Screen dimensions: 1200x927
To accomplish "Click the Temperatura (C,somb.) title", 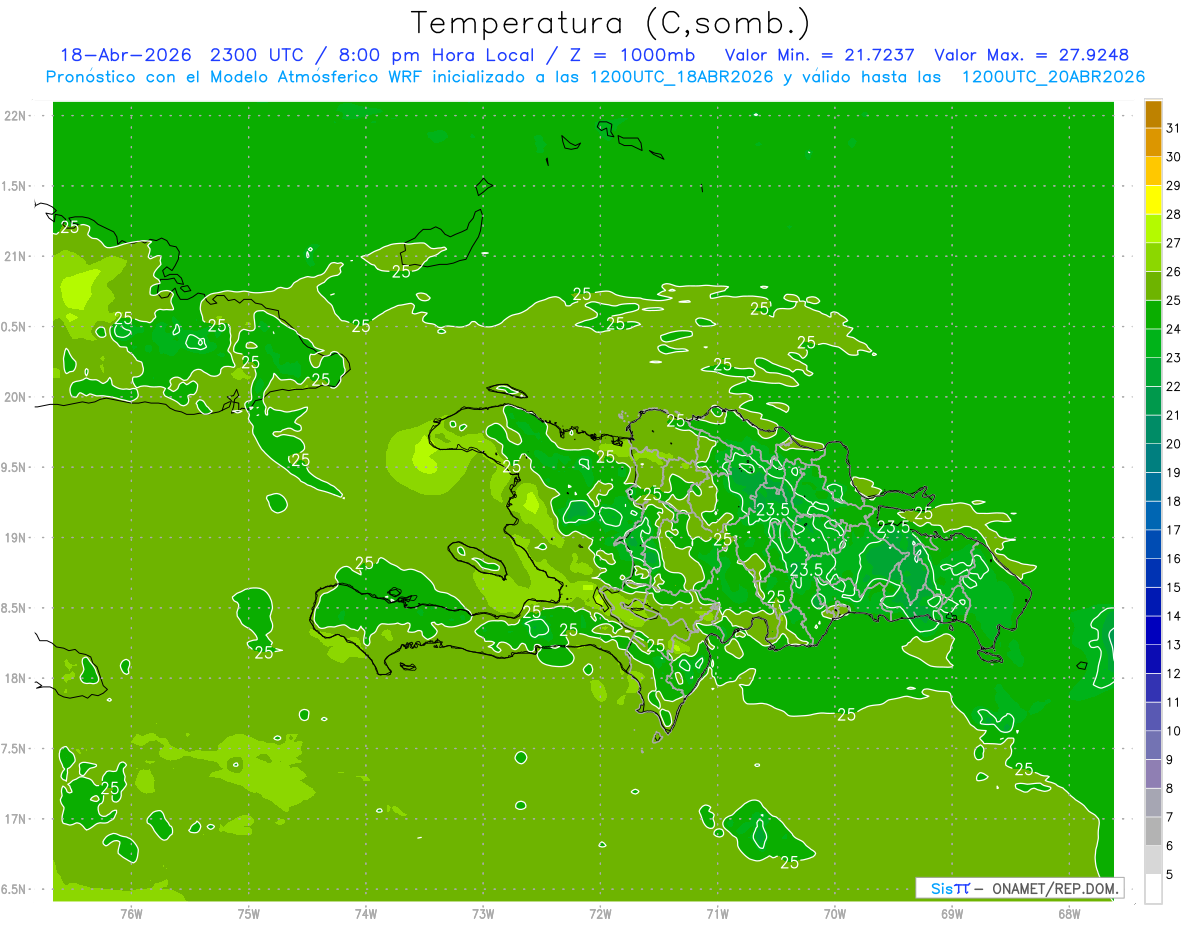I will pos(611,23).
